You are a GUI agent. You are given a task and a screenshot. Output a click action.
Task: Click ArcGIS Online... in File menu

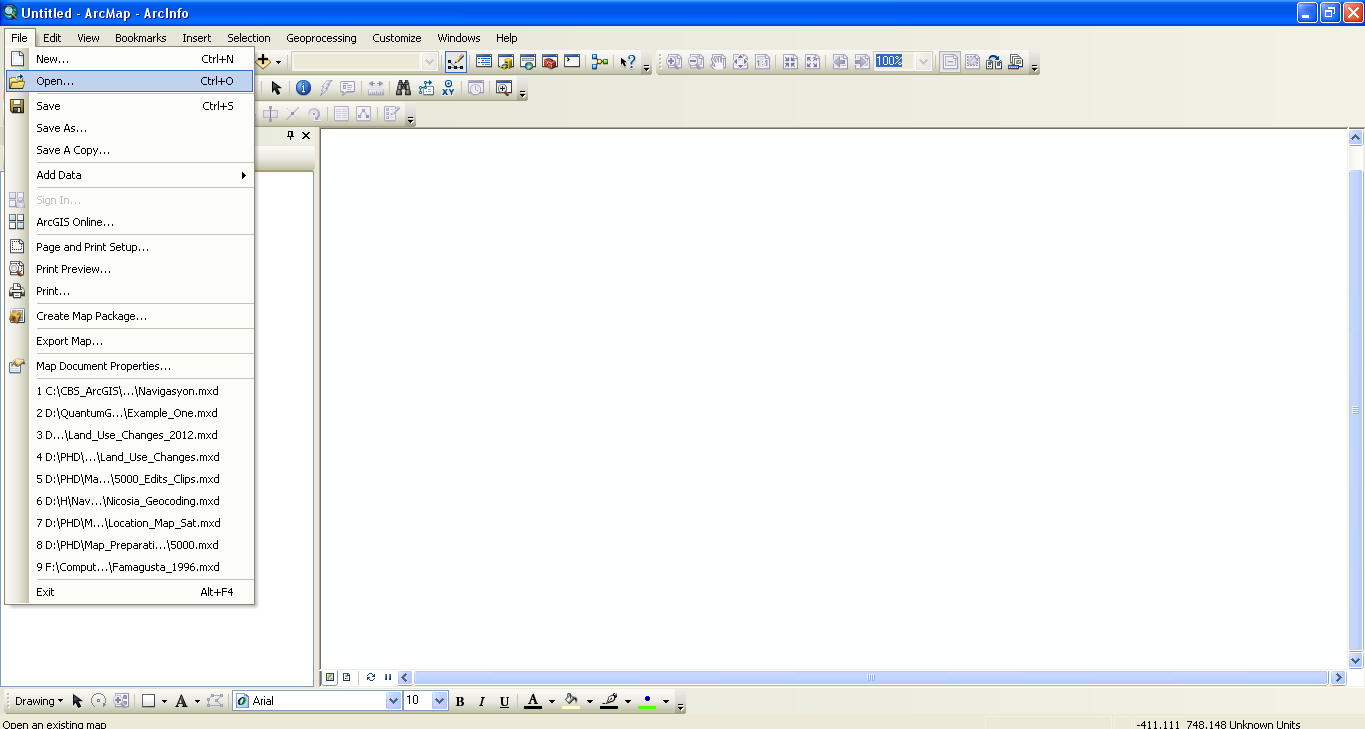point(75,222)
